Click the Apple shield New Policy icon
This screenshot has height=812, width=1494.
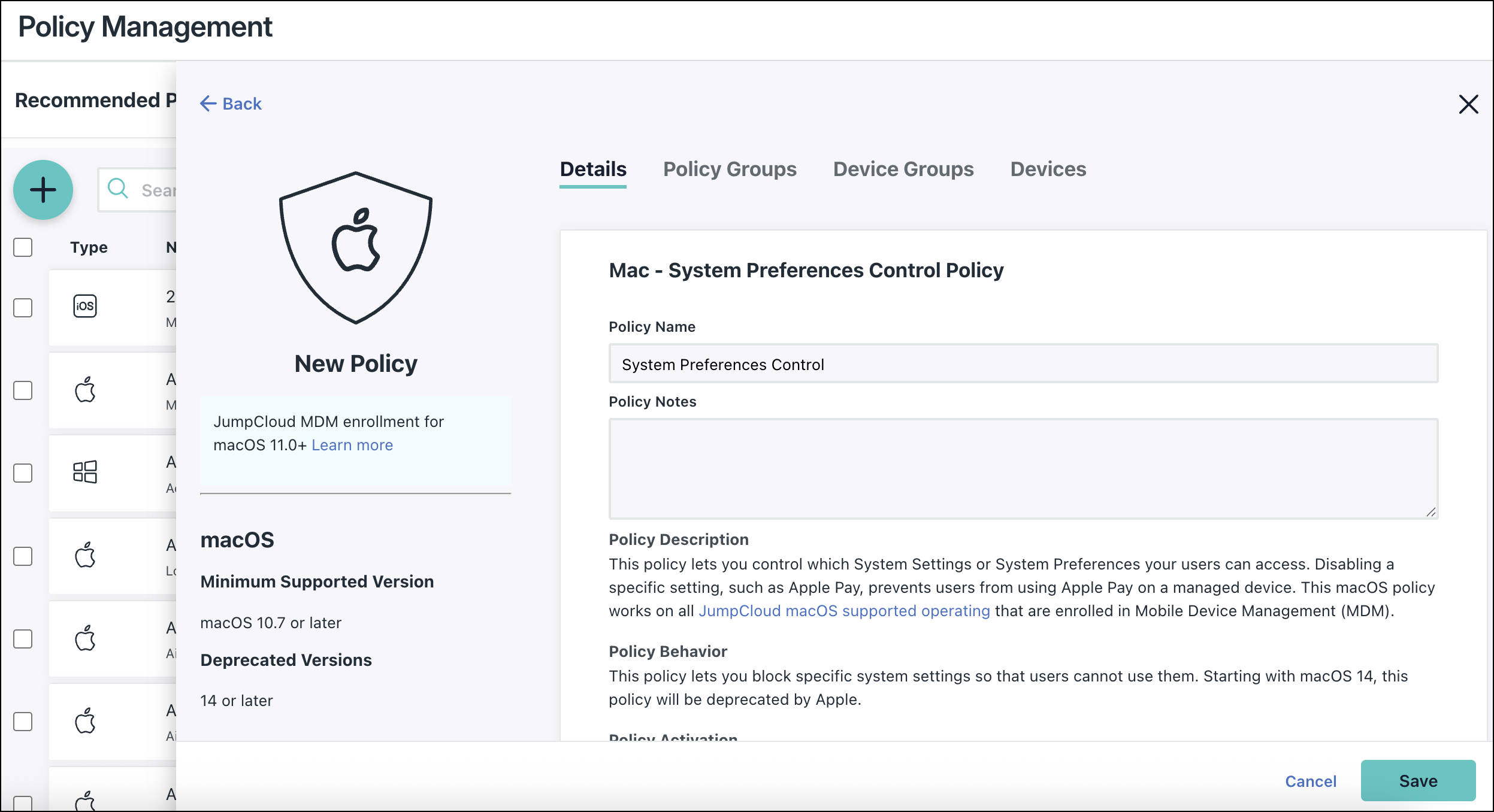tap(355, 247)
